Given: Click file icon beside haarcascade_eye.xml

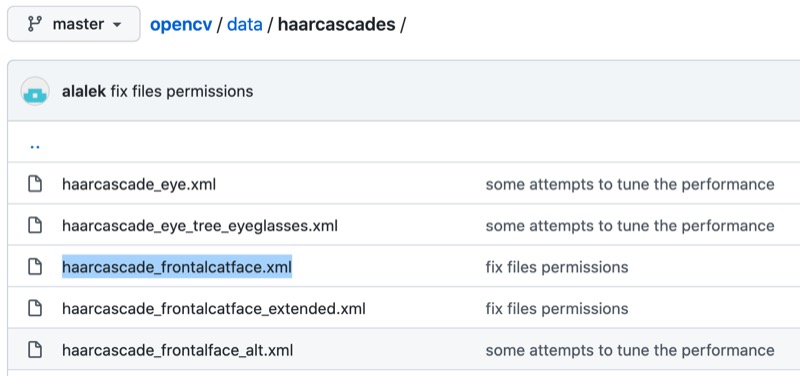Looking at the screenshot, I should pos(35,184).
